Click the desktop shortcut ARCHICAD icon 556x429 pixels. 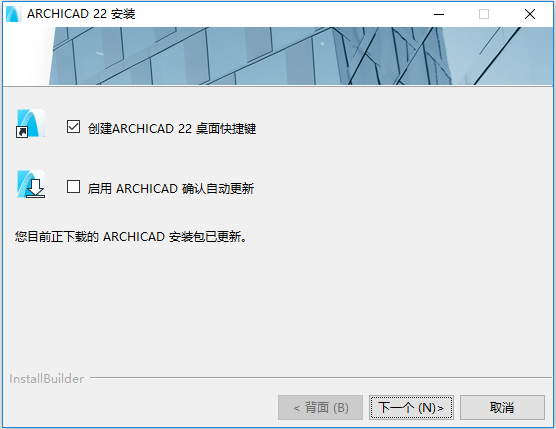coord(31,123)
